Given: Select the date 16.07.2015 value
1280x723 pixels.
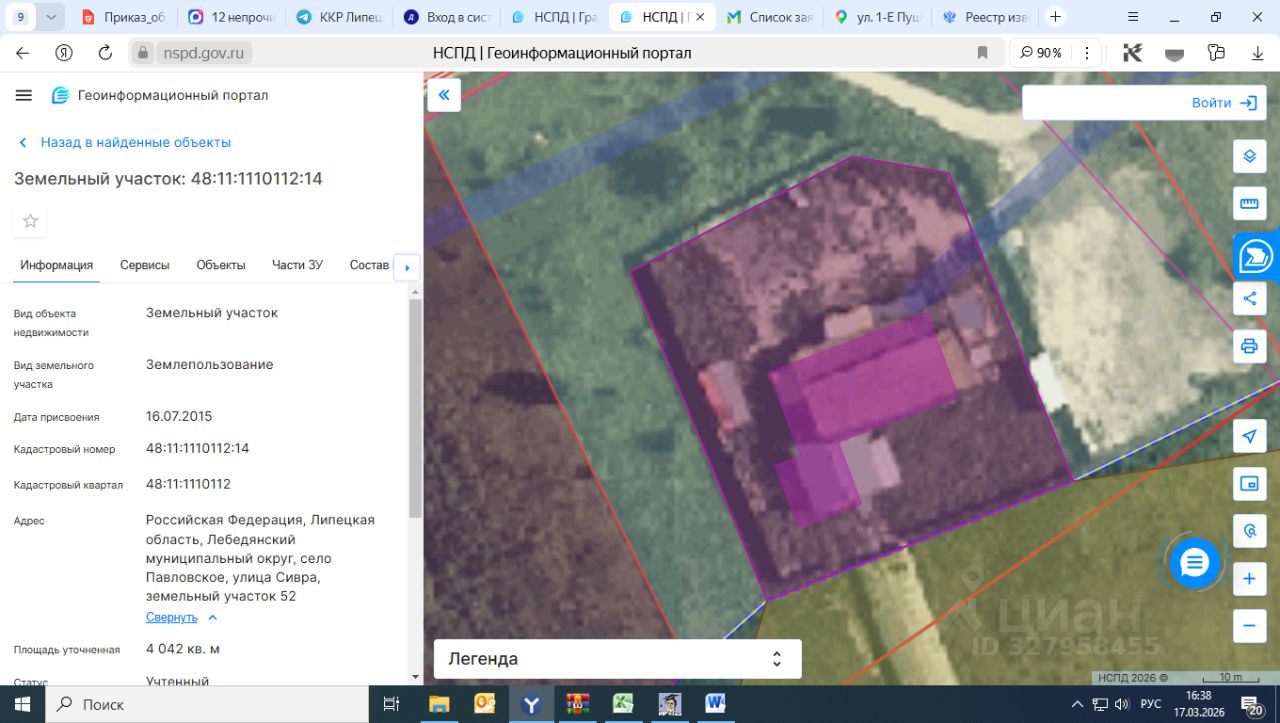Looking at the screenshot, I should pos(179,416).
